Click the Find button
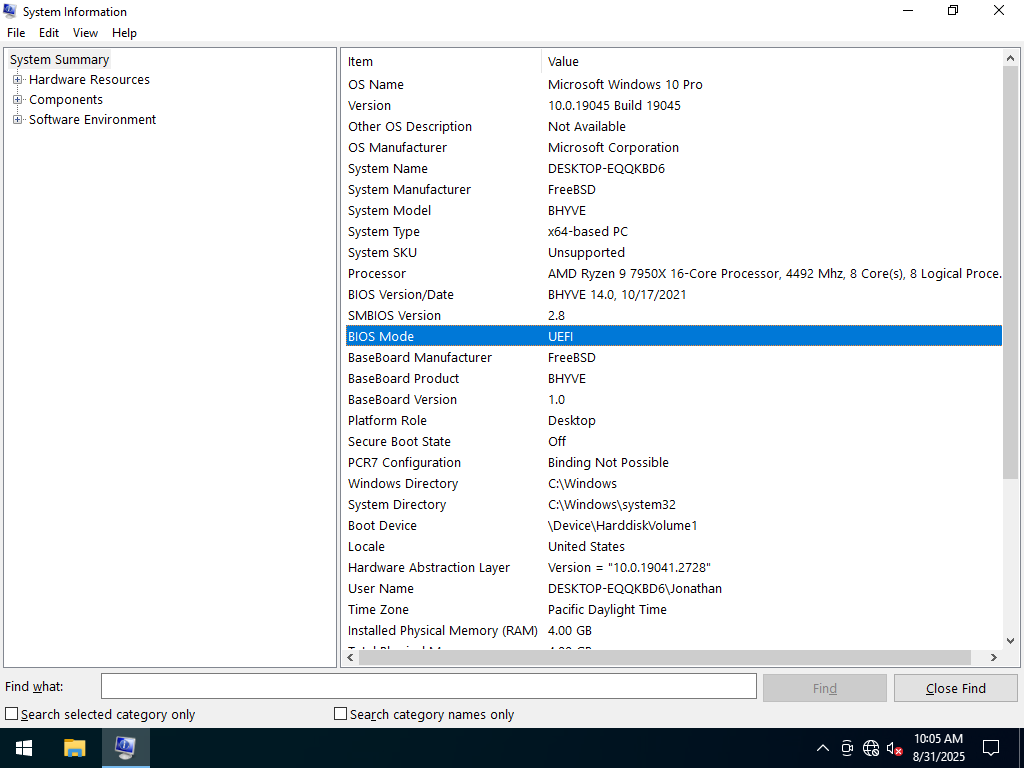The width and height of the screenshot is (1024, 768). point(824,688)
